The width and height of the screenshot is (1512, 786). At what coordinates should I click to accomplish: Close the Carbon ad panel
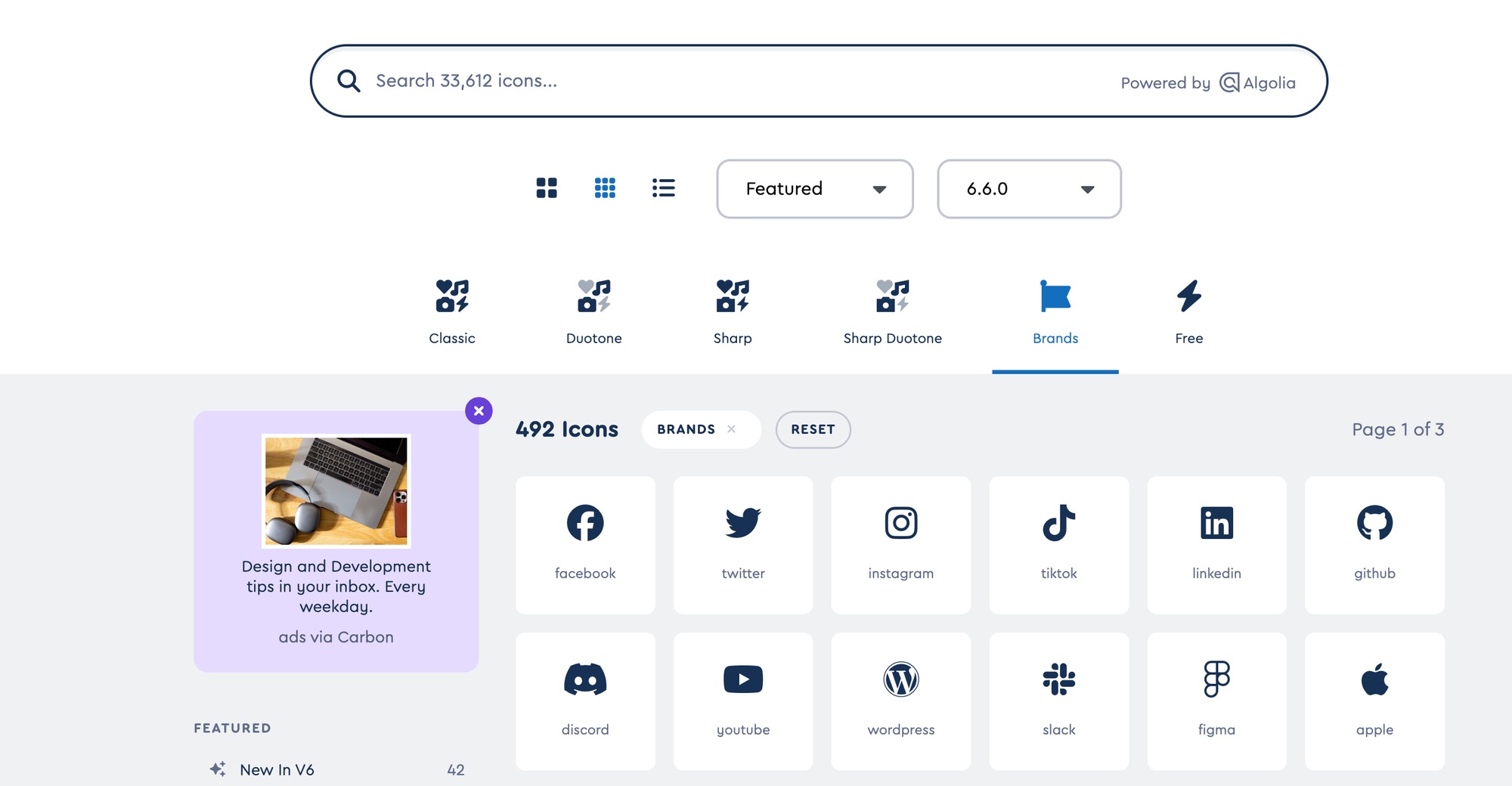click(x=479, y=411)
